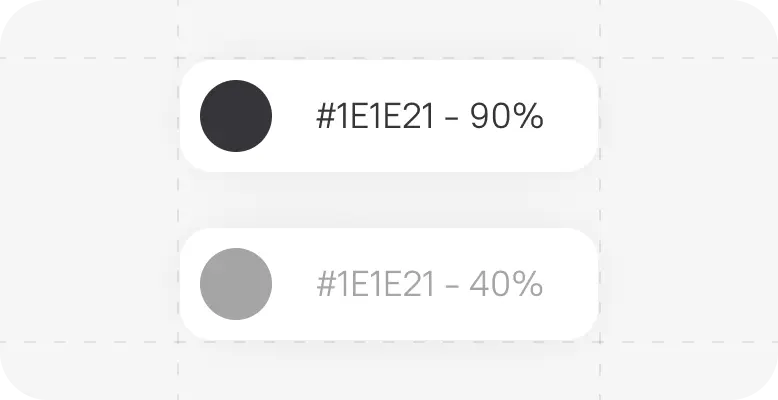Click the top-left guide line intersection
778x400 pixels.
[x=178, y=58]
